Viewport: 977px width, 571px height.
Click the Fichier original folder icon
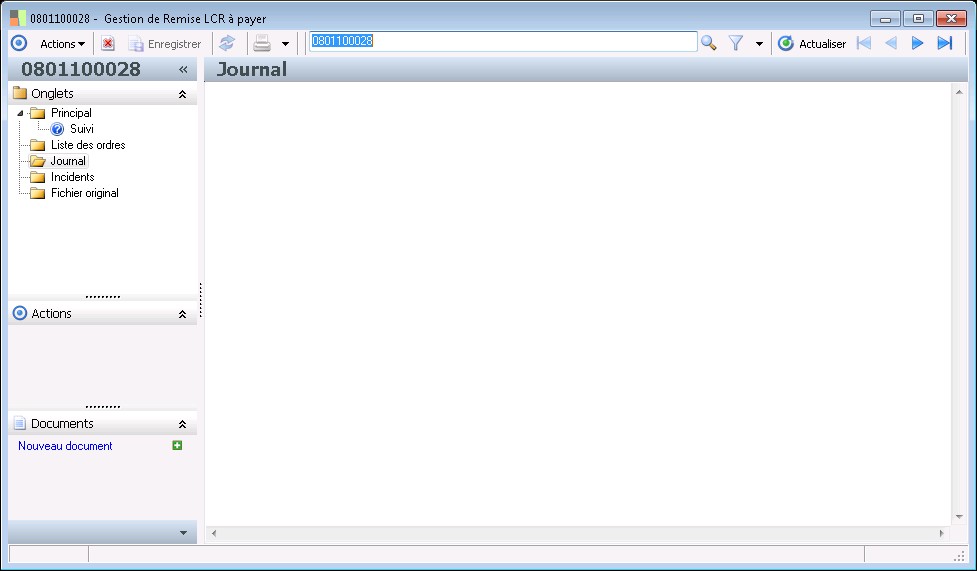[38, 194]
